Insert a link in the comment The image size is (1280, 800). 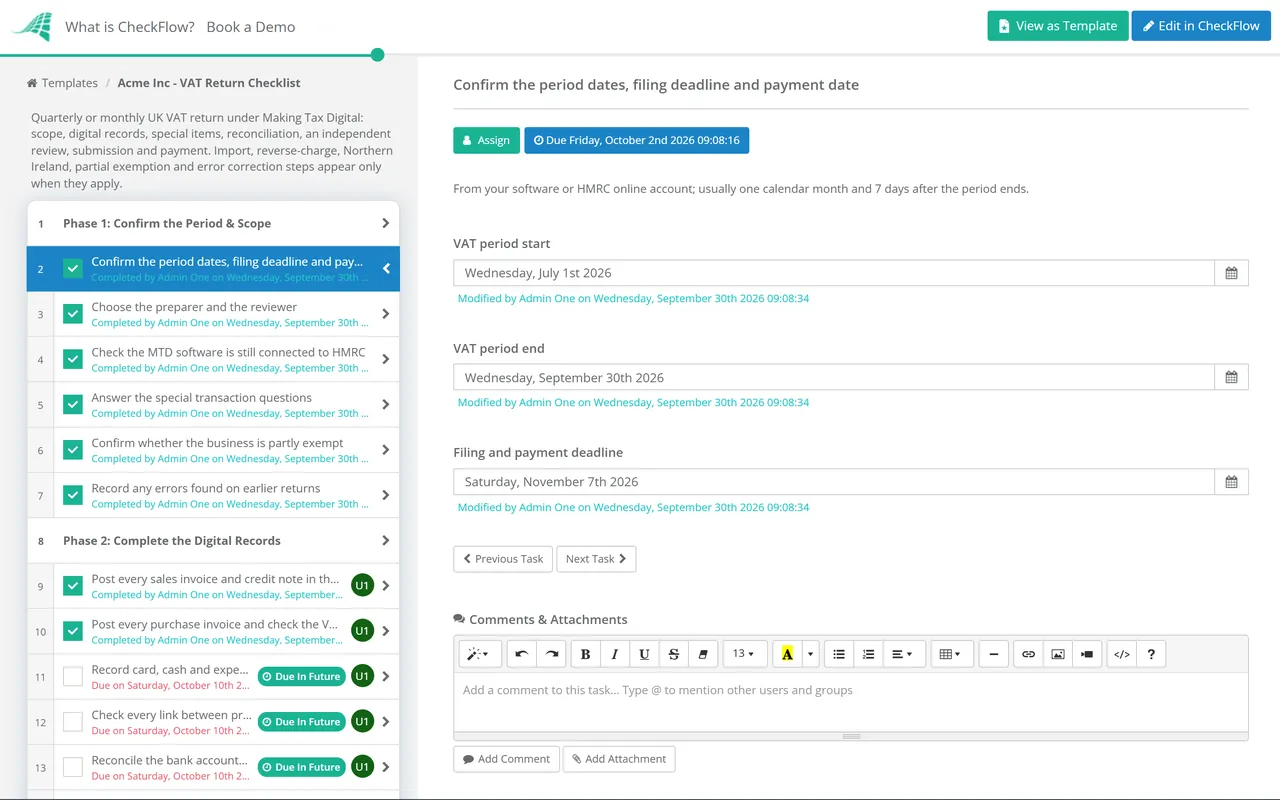pos(1028,654)
